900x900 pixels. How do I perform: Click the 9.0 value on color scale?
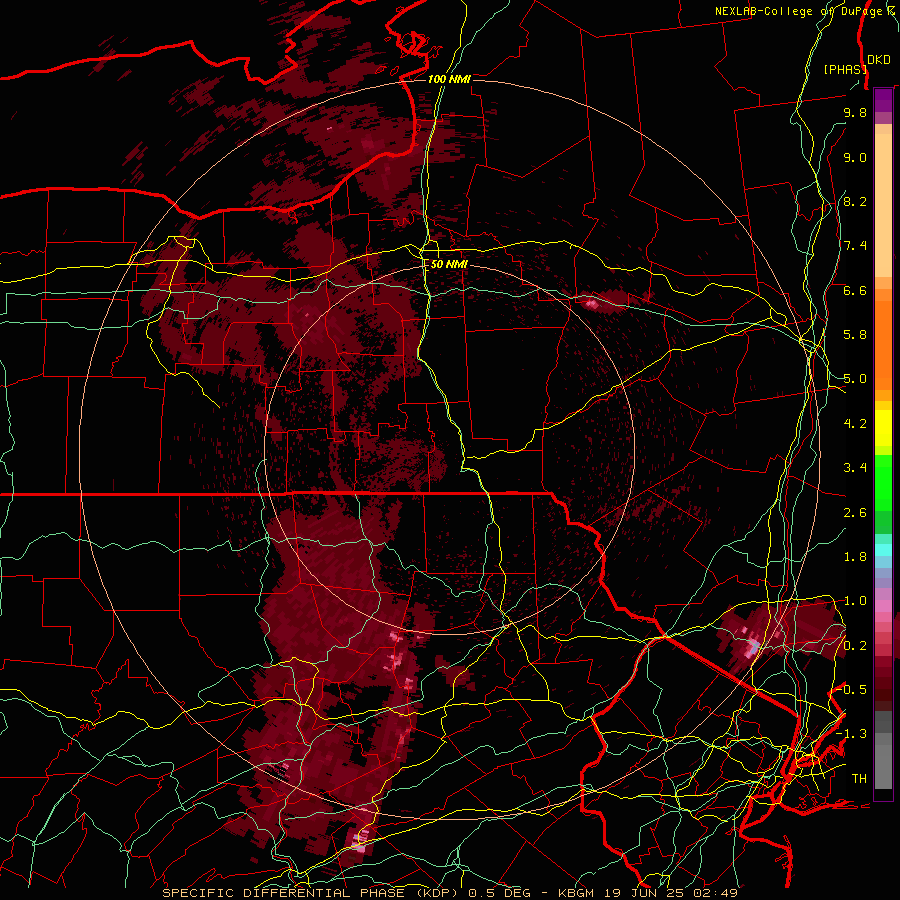(855, 157)
